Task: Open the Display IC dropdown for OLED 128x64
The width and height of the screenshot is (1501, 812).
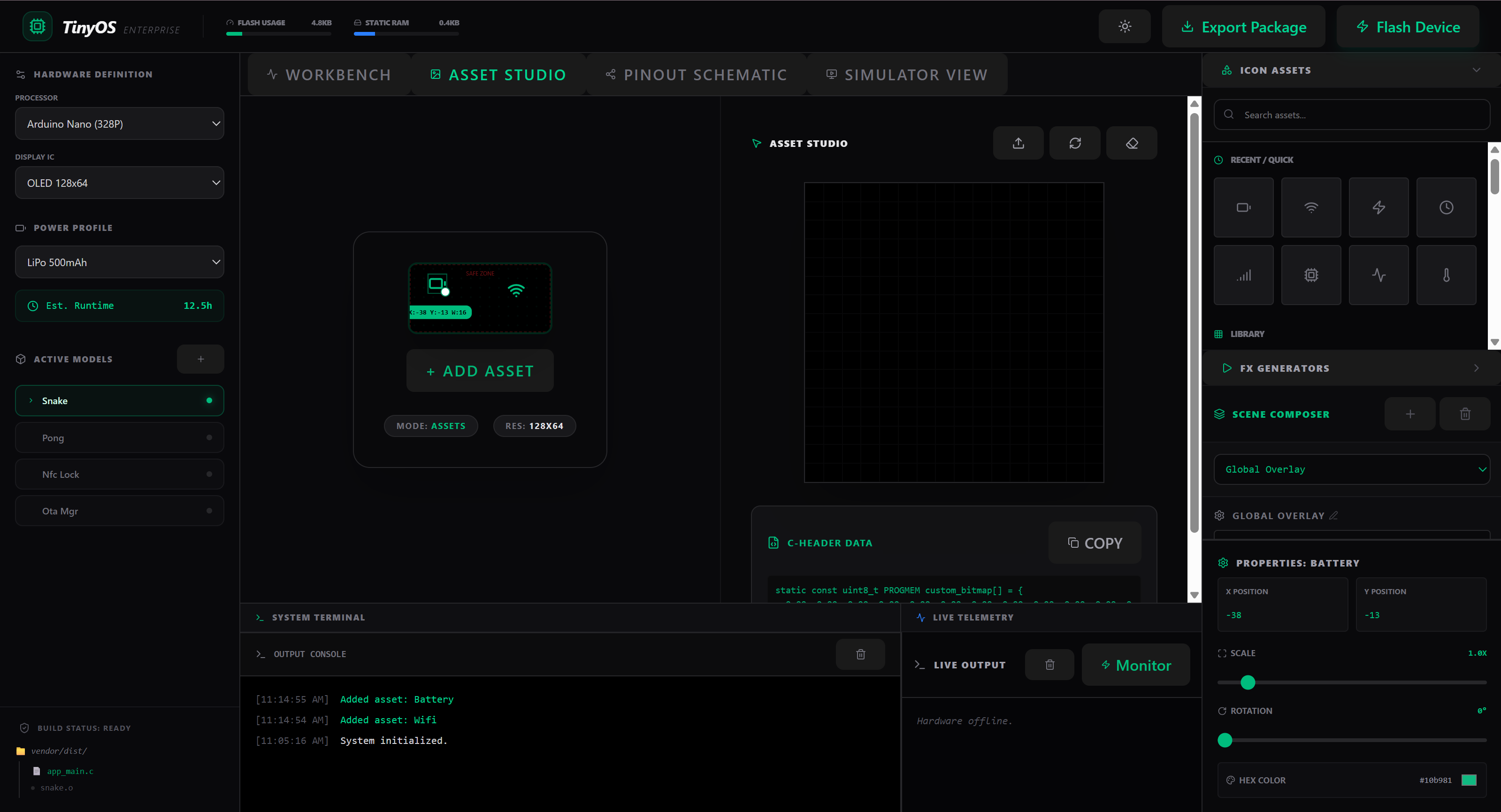Action: tap(119, 182)
